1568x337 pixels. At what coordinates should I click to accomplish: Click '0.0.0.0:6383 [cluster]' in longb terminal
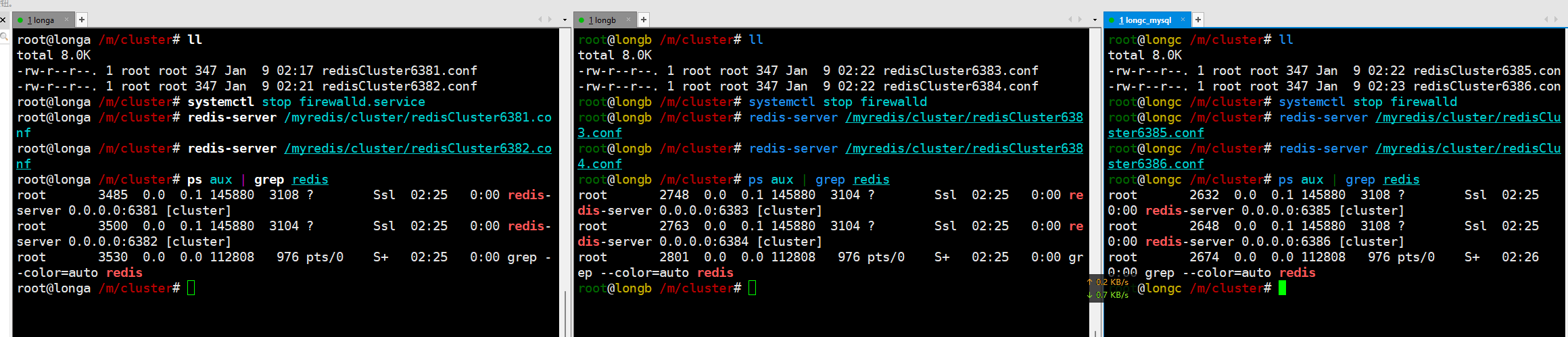click(741, 211)
